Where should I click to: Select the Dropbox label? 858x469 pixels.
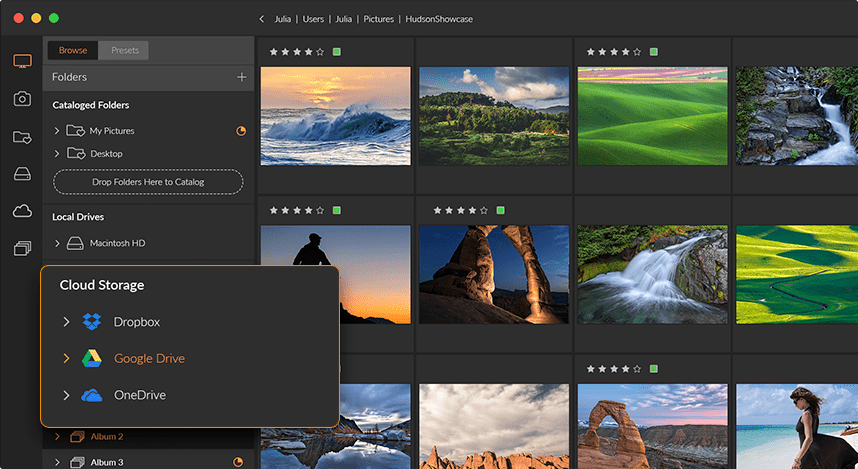[x=137, y=322]
